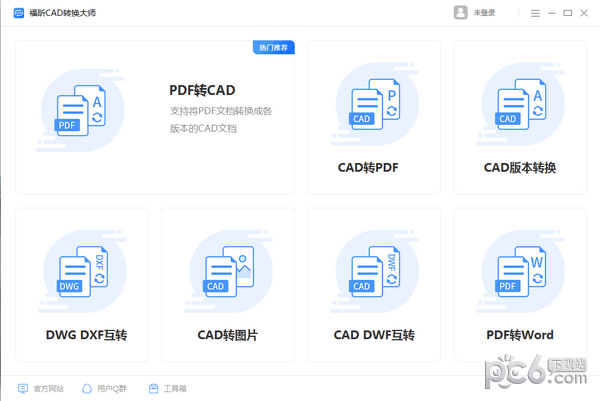Click the DWG DXF互转 label
600x401 pixels.
(x=86, y=335)
